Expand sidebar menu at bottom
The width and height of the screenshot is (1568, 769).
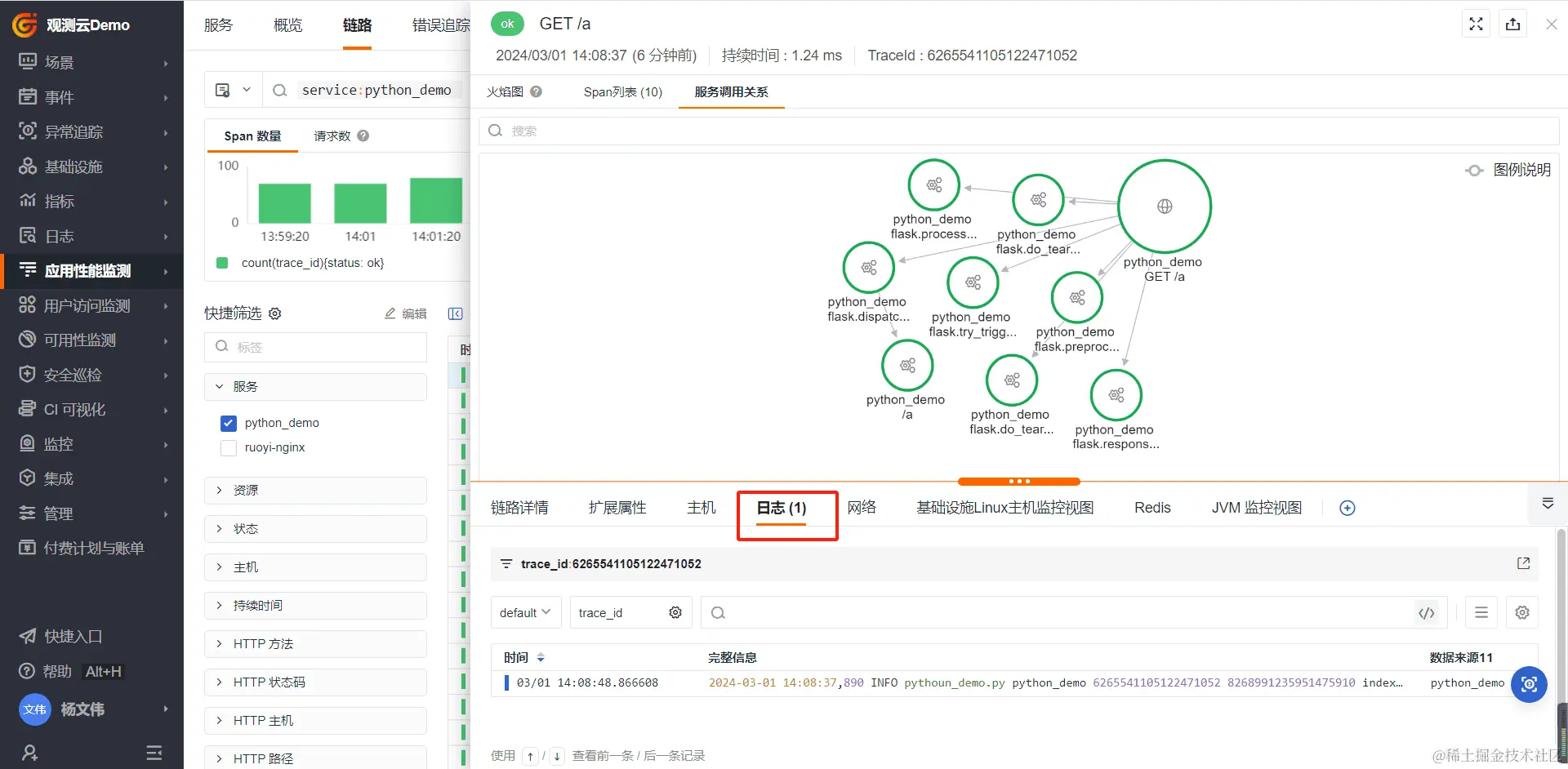tap(154, 753)
